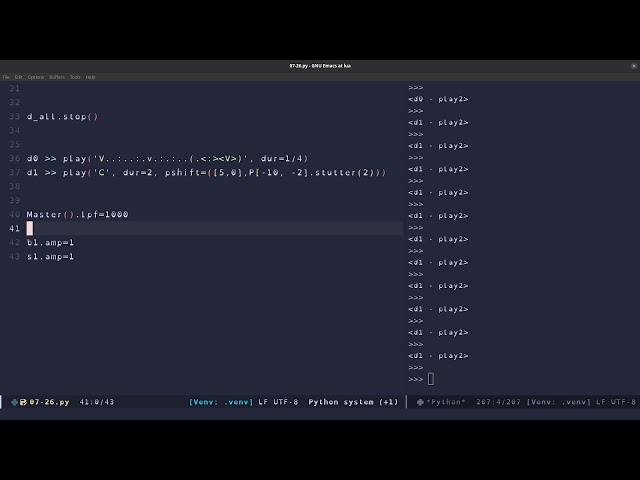
Task: Click the b1.amp=1 line
Action: [x=50, y=242]
